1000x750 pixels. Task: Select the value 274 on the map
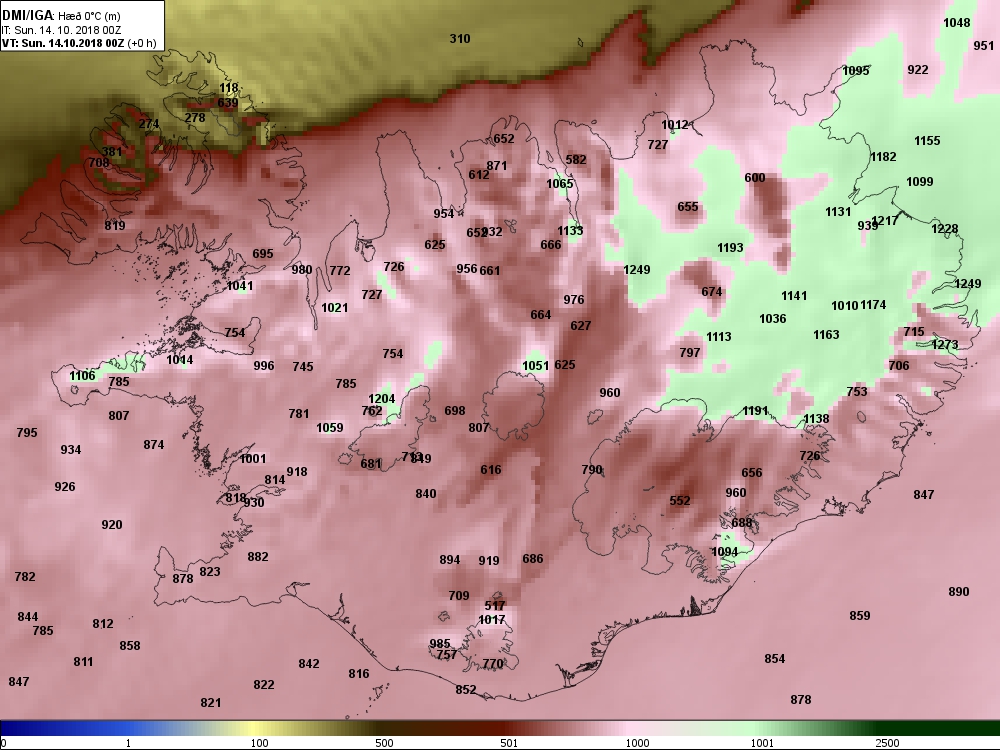(x=149, y=124)
